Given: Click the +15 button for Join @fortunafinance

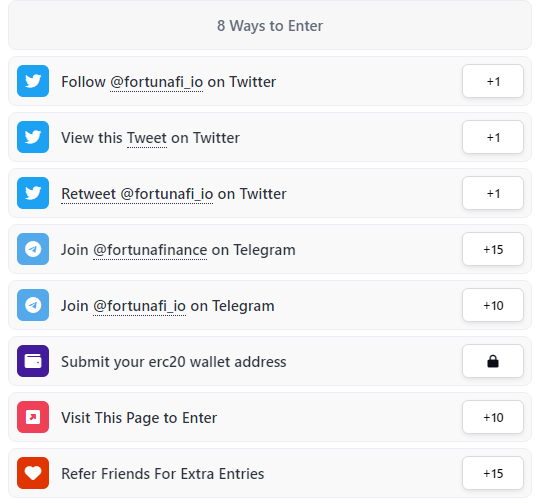Looking at the screenshot, I should click(x=493, y=249).
